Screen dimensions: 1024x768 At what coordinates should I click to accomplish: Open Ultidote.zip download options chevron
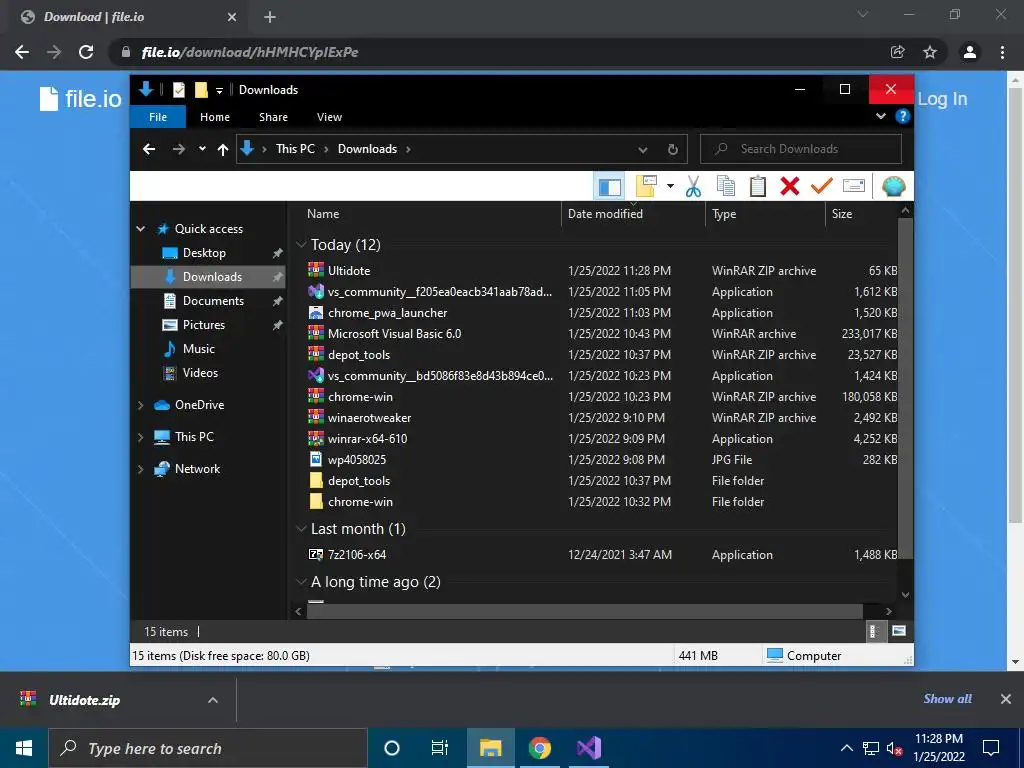[x=213, y=700]
